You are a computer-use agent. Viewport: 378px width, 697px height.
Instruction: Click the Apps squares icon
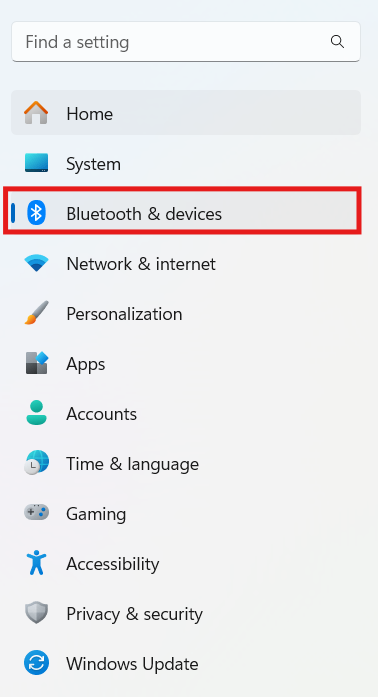(x=36, y=363)
